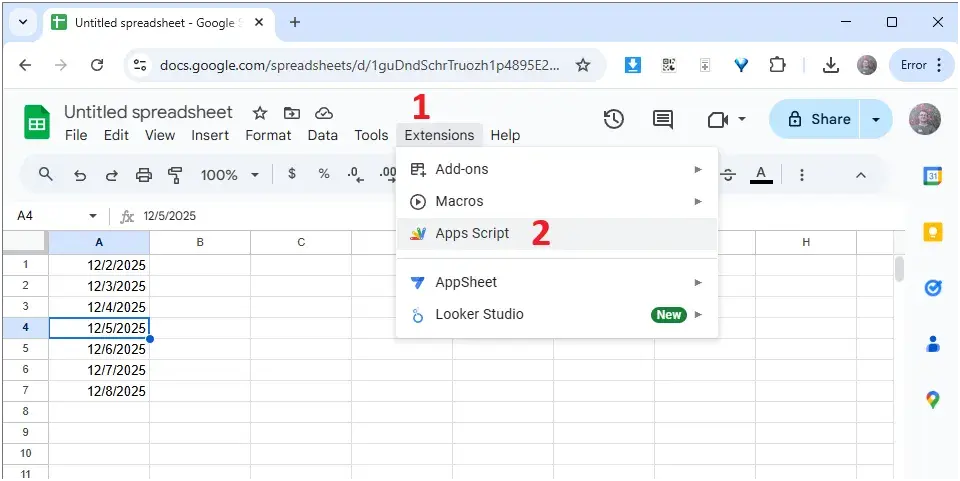Viewport: 960px width, 481px height.
Task: Bookmark this page with star icon
Action: [x=583, y=65]
